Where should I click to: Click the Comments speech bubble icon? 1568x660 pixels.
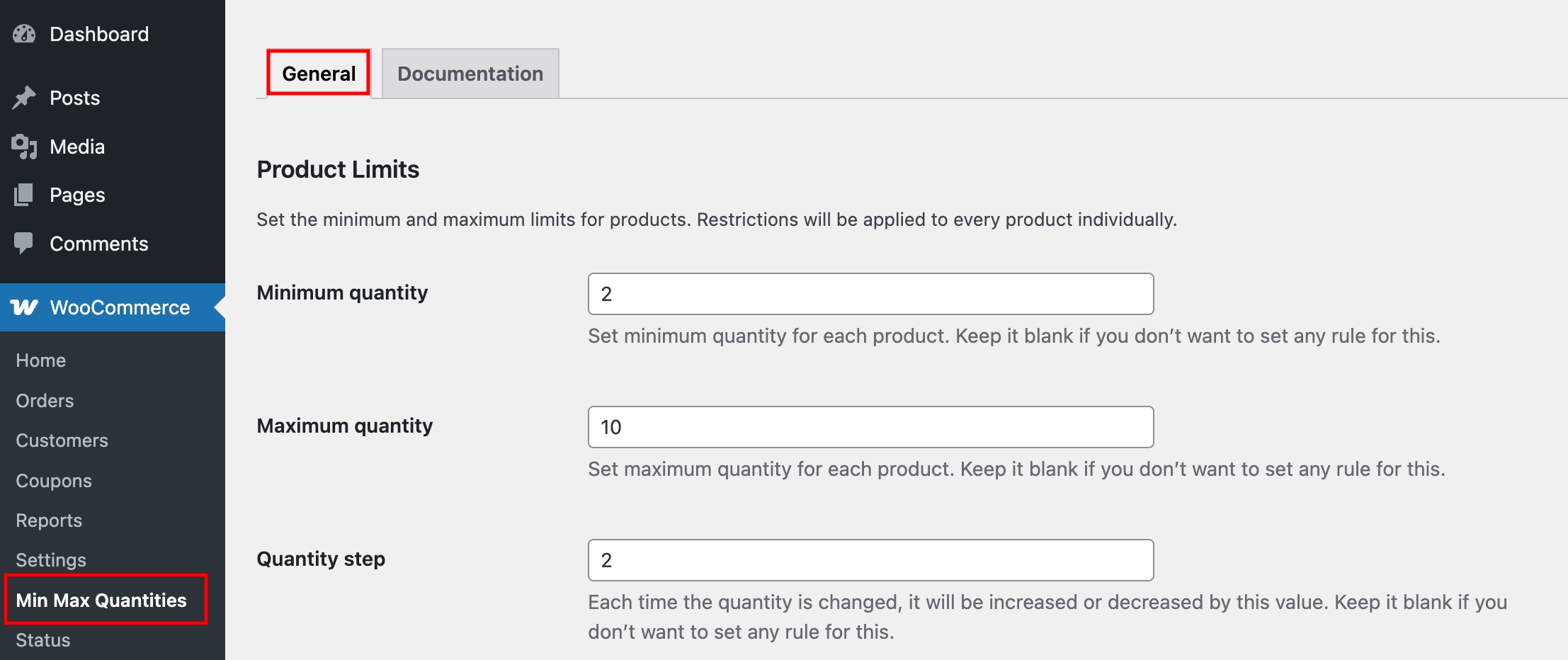tap(23, 244)
